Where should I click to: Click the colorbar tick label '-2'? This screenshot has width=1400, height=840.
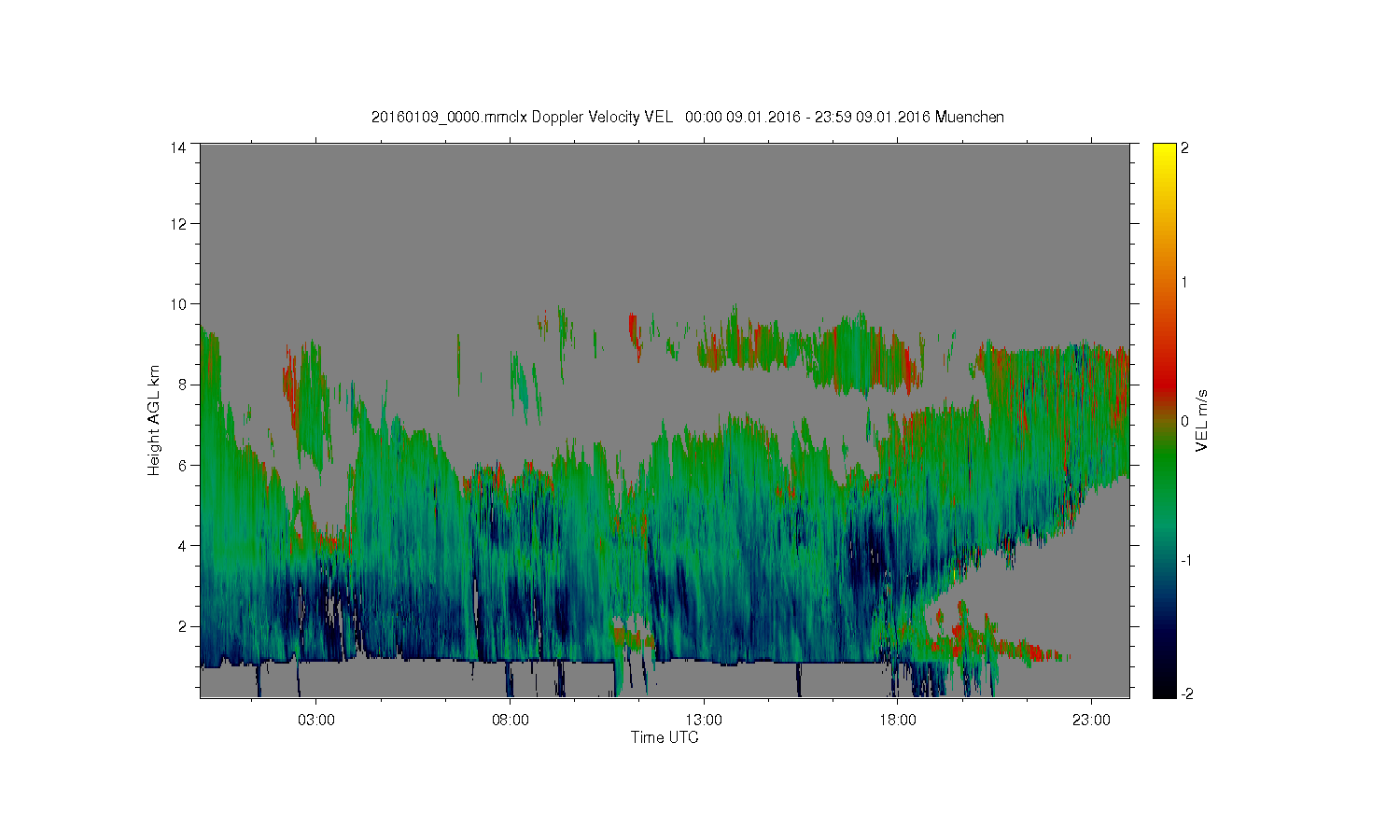pos(1188,693)
